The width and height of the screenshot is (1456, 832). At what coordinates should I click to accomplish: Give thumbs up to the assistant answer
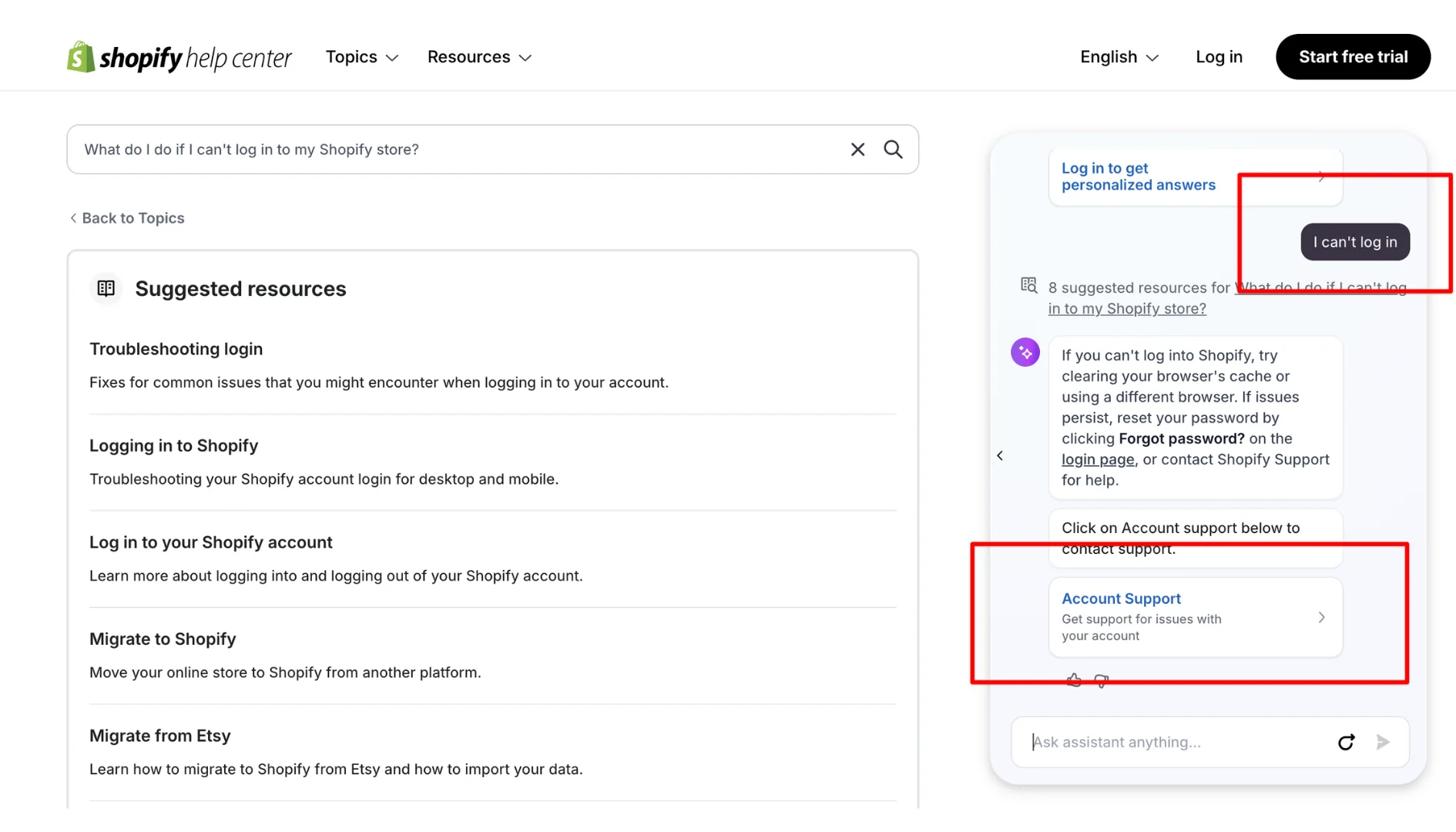pyautogui.click(x=1074, y=680)
